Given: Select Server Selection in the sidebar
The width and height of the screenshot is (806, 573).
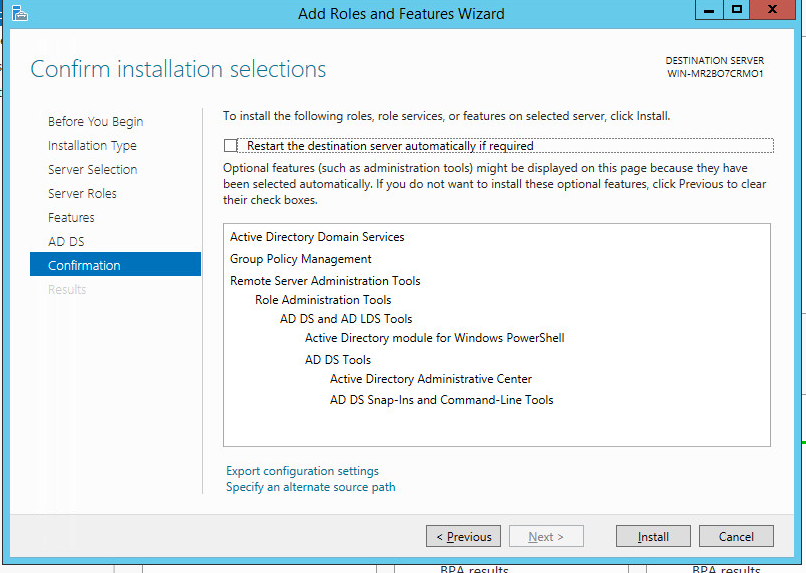Looking at the screenshot, I should pos(92,170).
